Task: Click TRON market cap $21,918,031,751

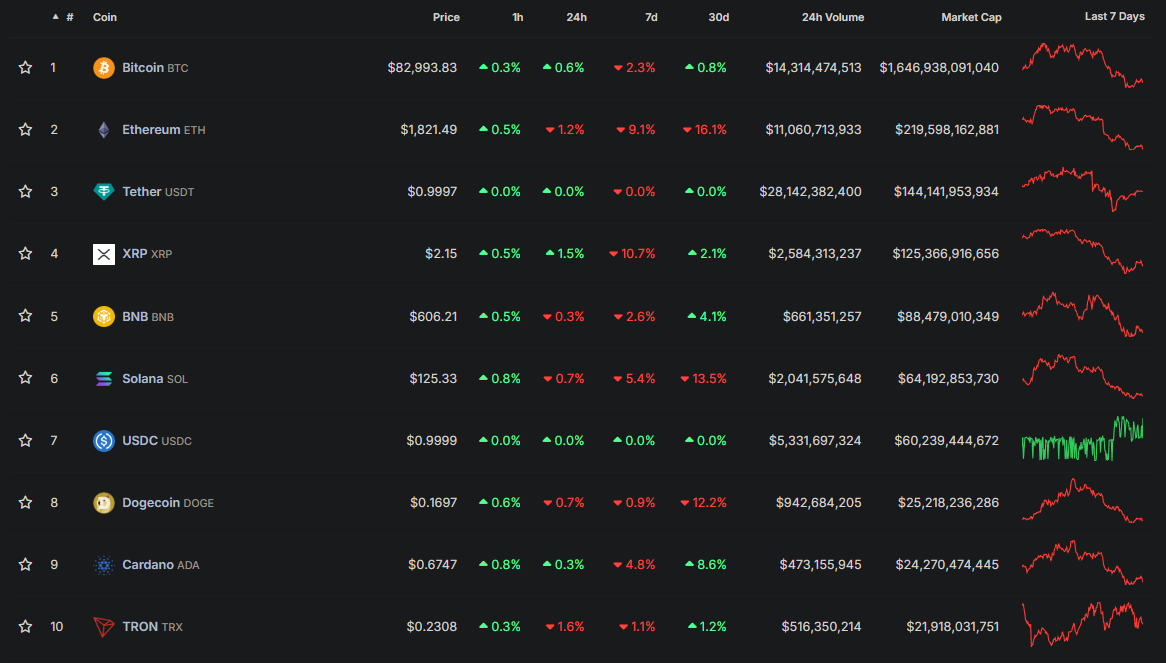Action: pyautogui.click(x=953, y=627)
